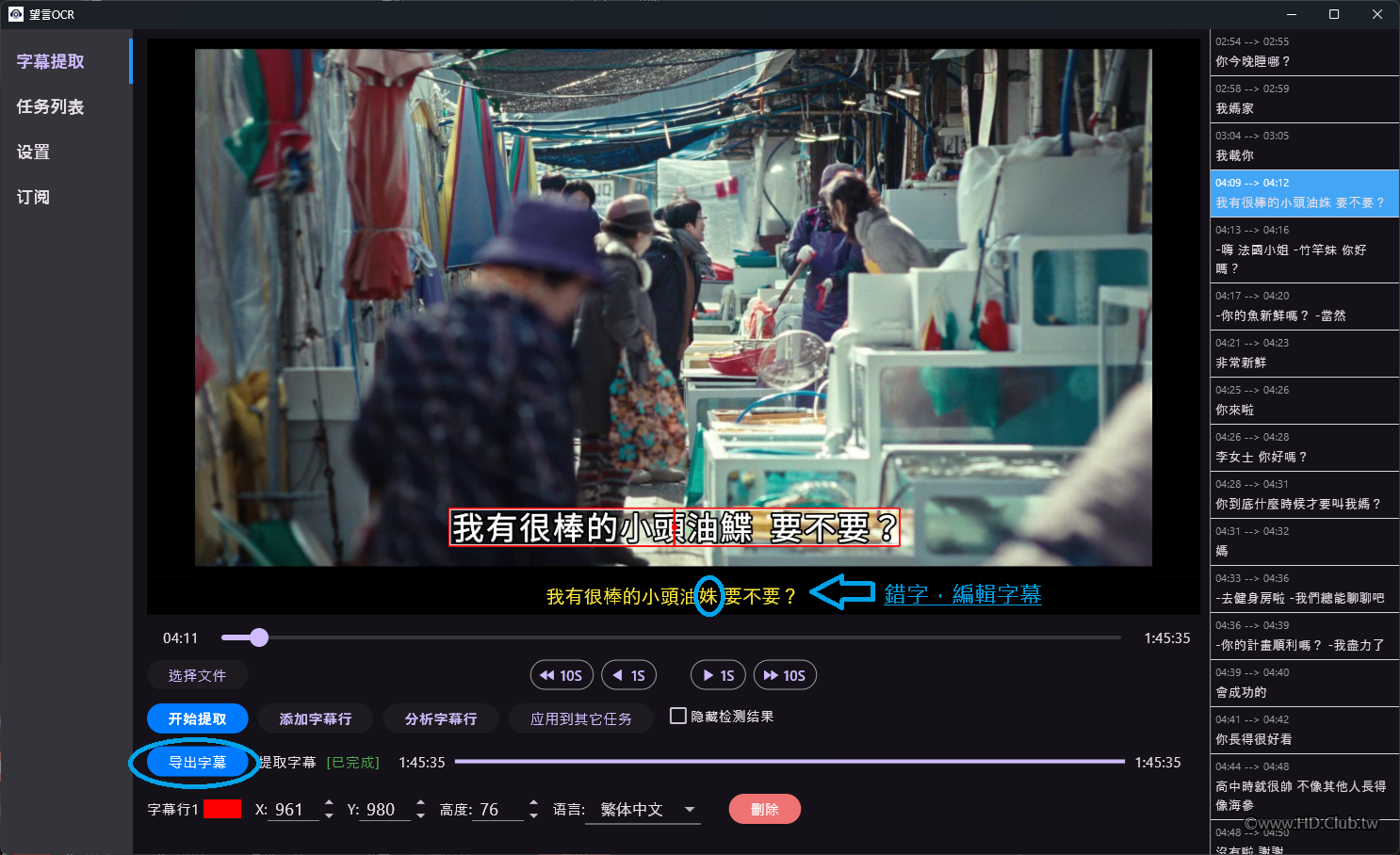Click the 望言OCR app icon in title bar
The image size is (1400, 855).
point(16,14)
